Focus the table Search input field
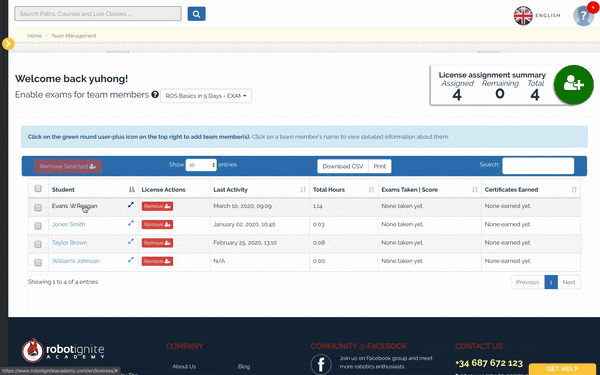The image size is (600, 375). [x=538, y=166]
